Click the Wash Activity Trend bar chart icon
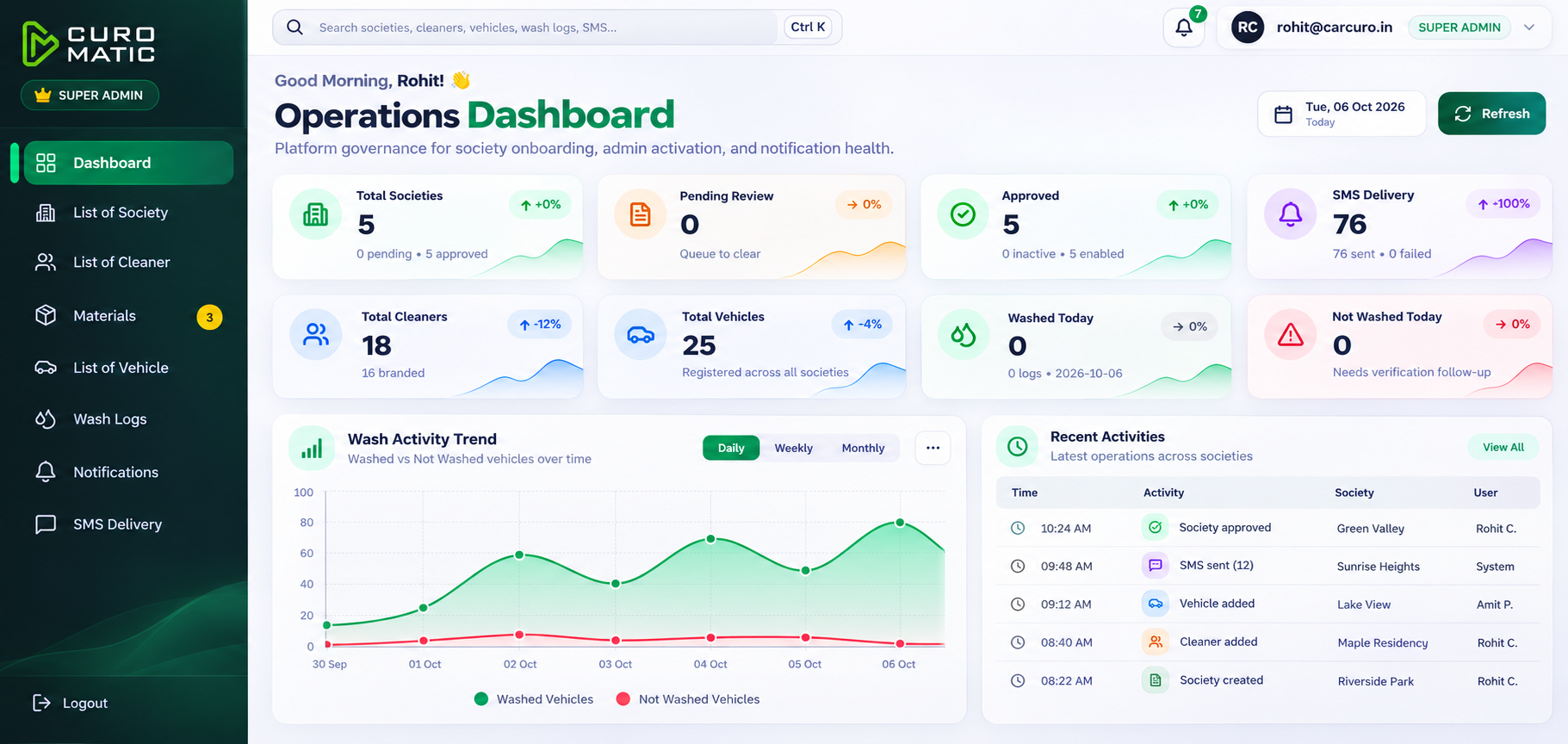Image resolution: width=1568 pixels, height=744 pixels. [x=312, y=449]
